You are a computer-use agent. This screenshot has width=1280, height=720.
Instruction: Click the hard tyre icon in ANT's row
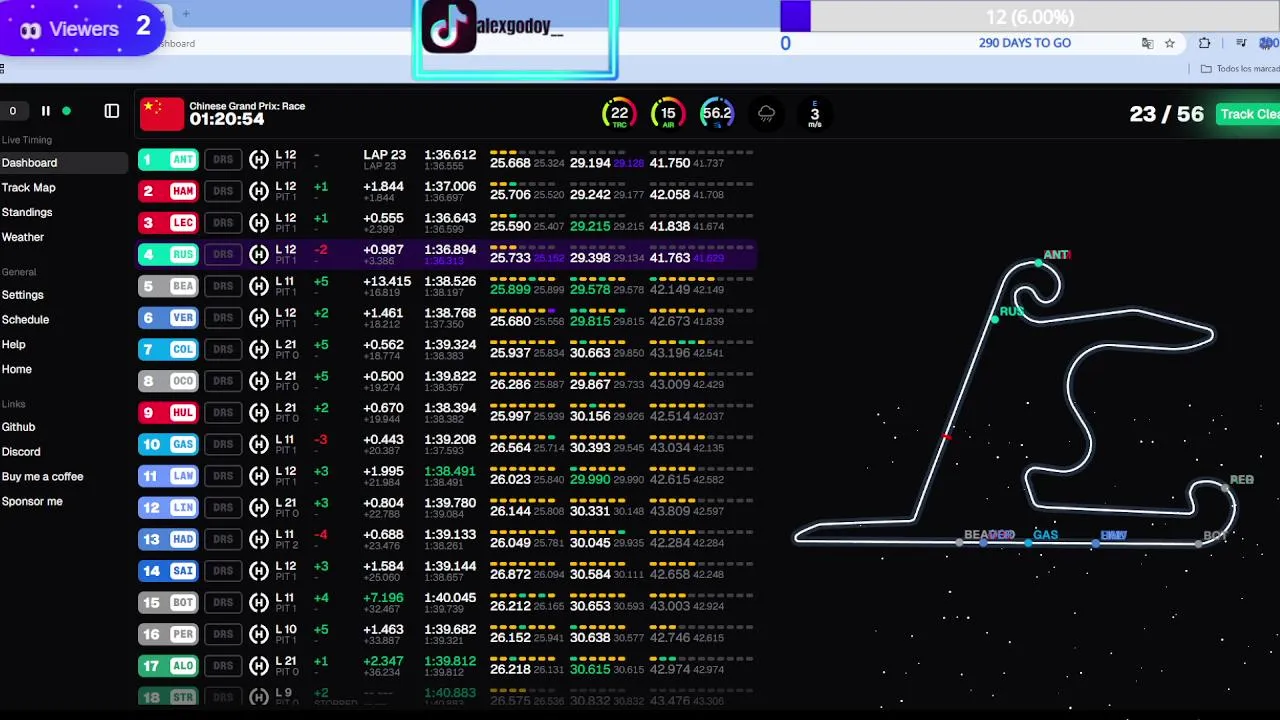[x=259, y=159]
